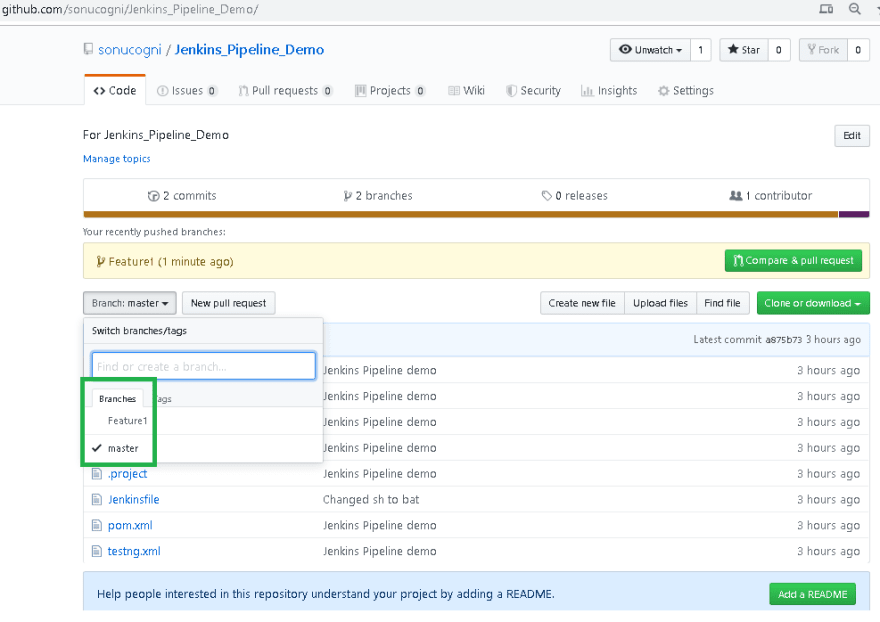Expand the Clone or download menu
Viewport: 880px width, 622px height.
[x=813, y=303]
